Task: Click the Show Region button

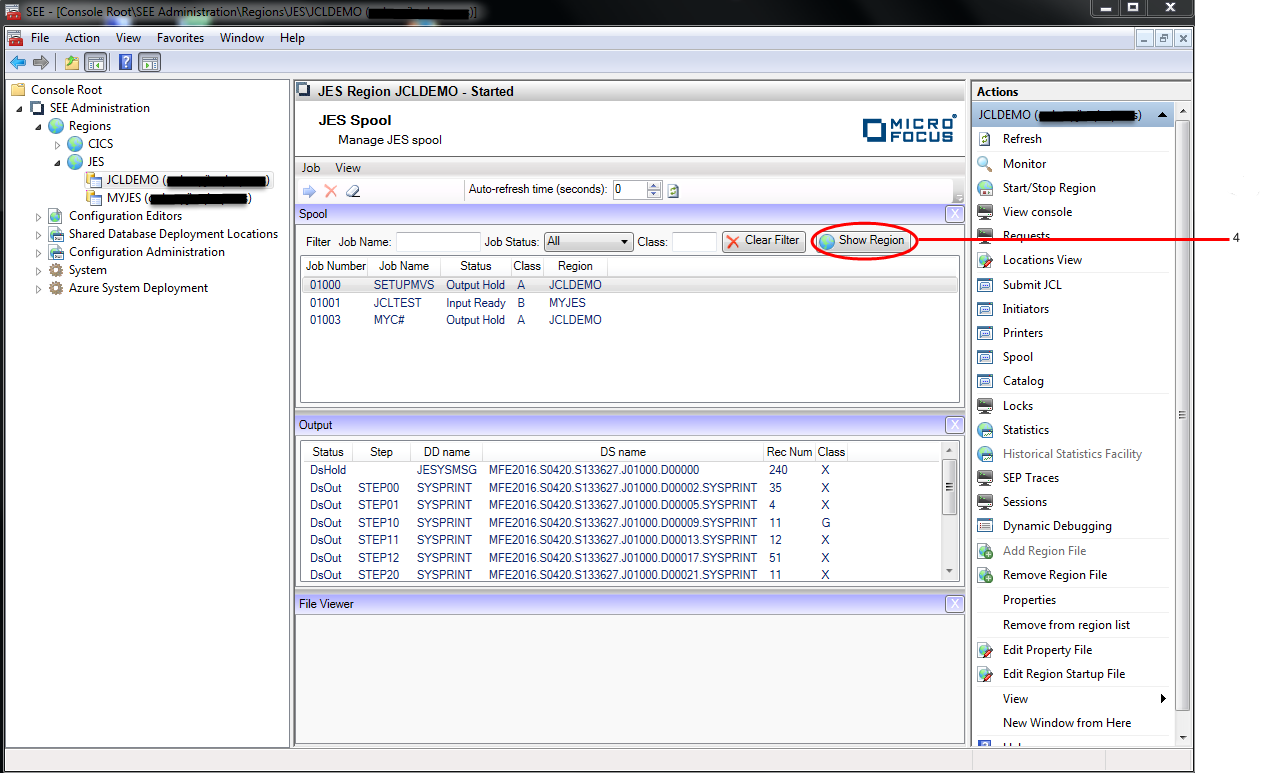Action: click(x=862, y=241)
